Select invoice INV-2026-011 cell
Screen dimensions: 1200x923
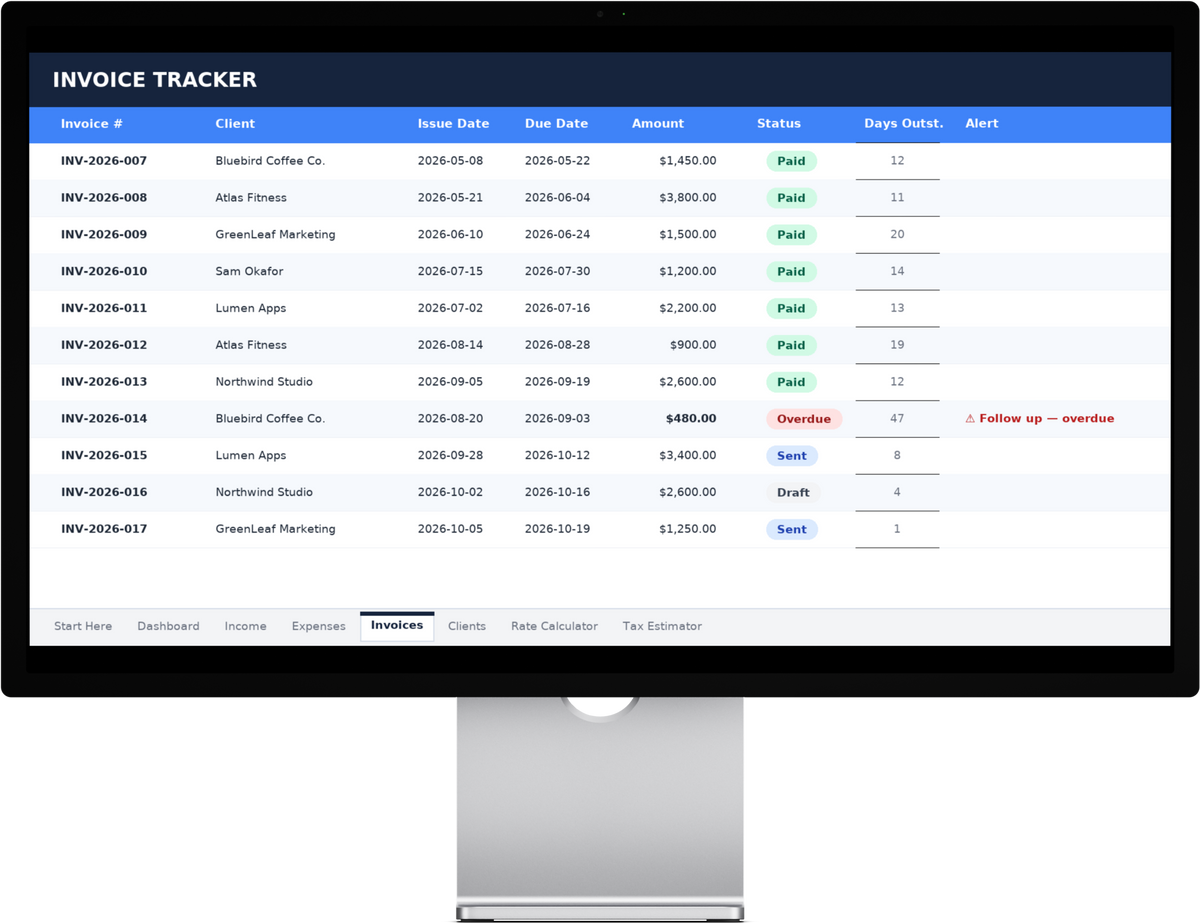(103, 308)
